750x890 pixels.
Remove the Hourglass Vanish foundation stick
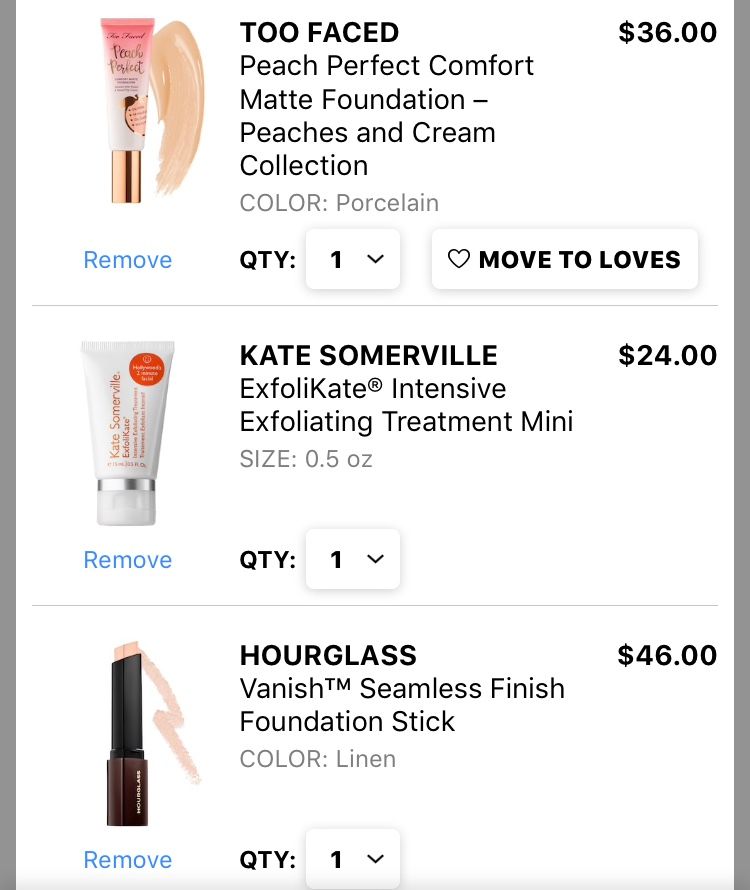coord(128,860)
